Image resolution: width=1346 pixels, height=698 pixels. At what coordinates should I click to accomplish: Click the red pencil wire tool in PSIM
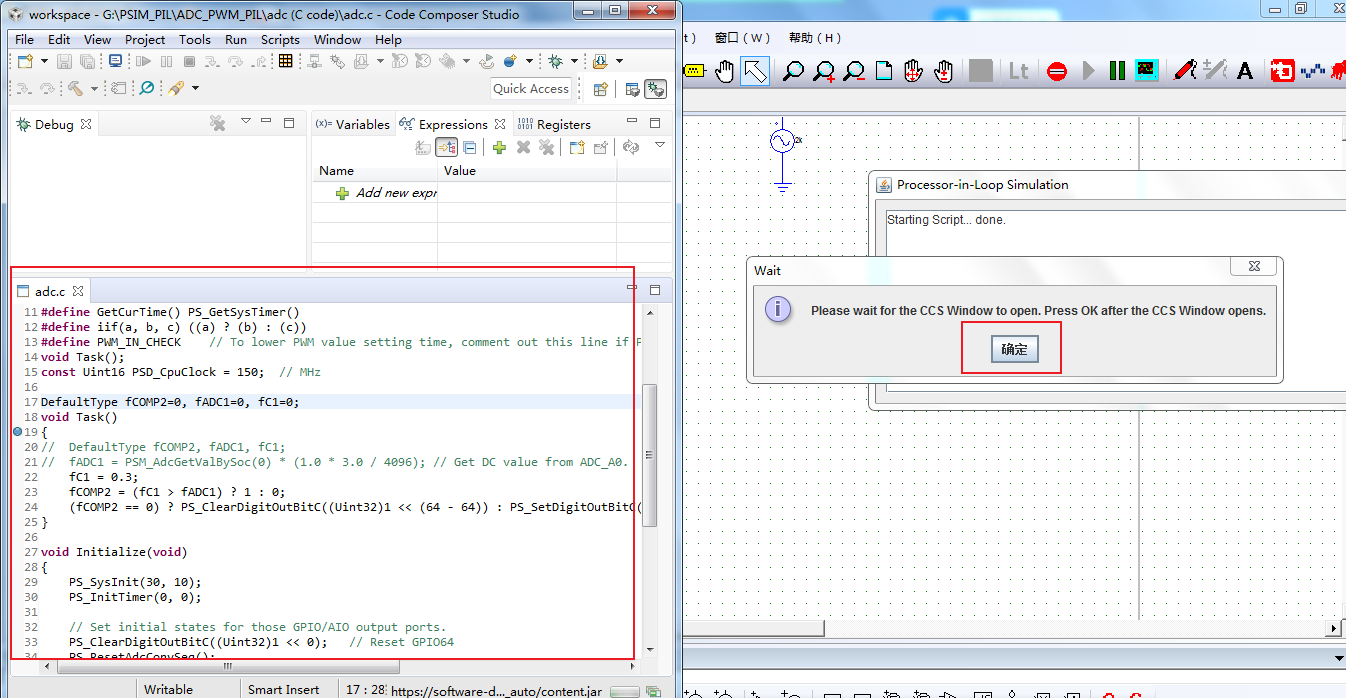1184,71
